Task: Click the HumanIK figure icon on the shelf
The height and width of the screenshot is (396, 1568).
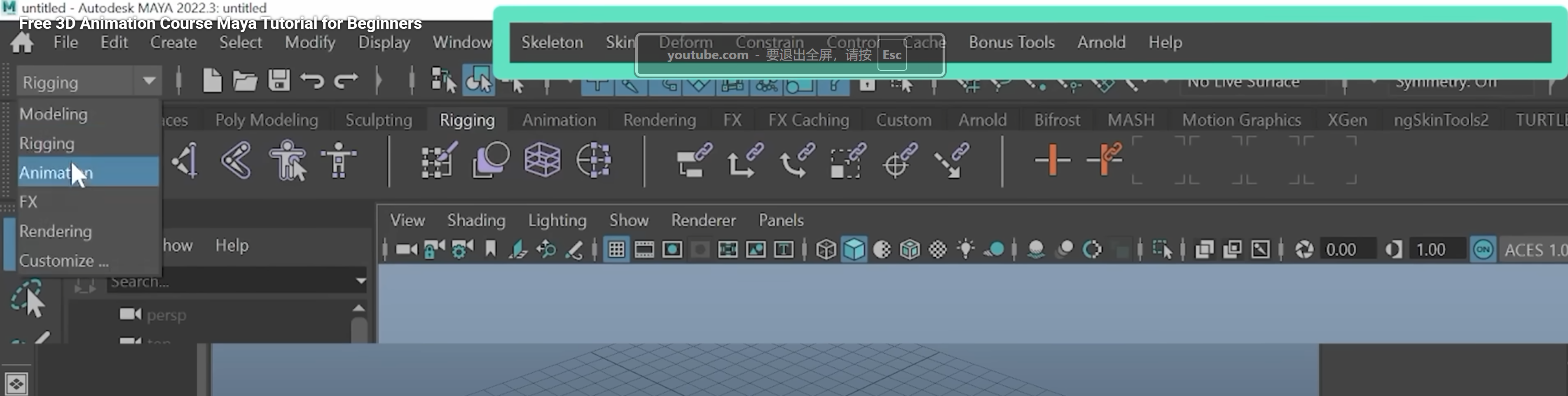Action: pos(338,161)
